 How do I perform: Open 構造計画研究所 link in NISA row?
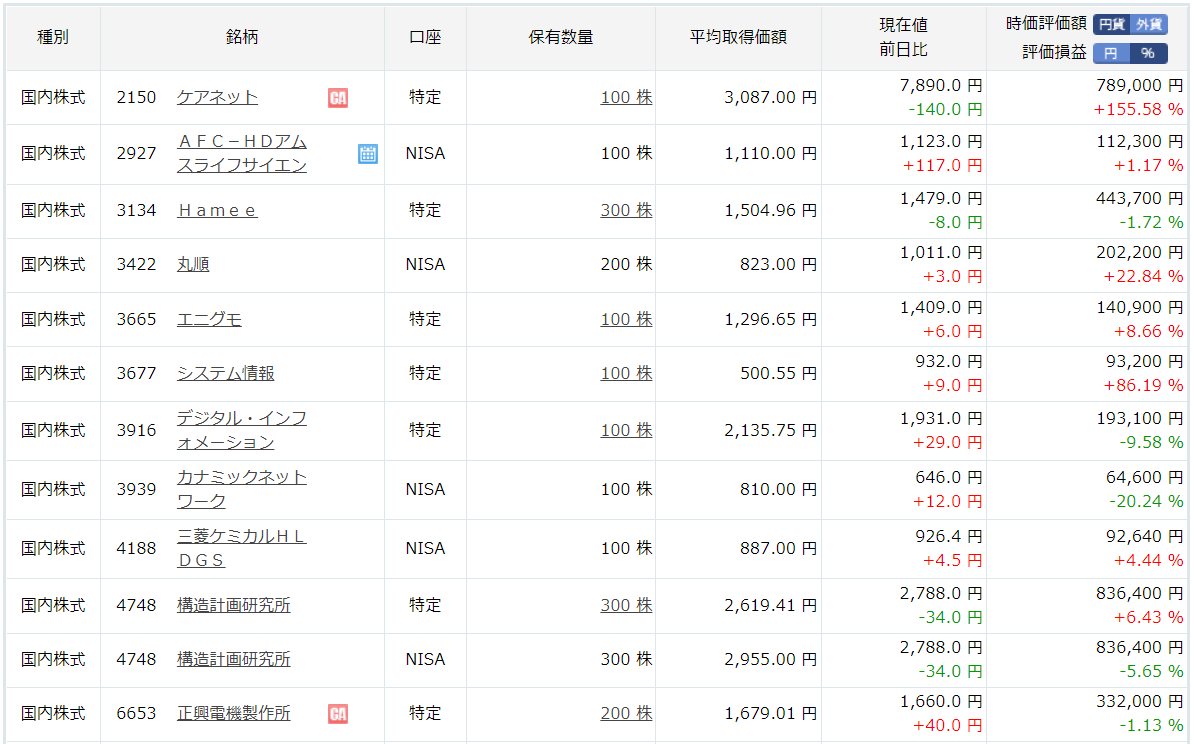pyautogui.click(x=233, y=659)
